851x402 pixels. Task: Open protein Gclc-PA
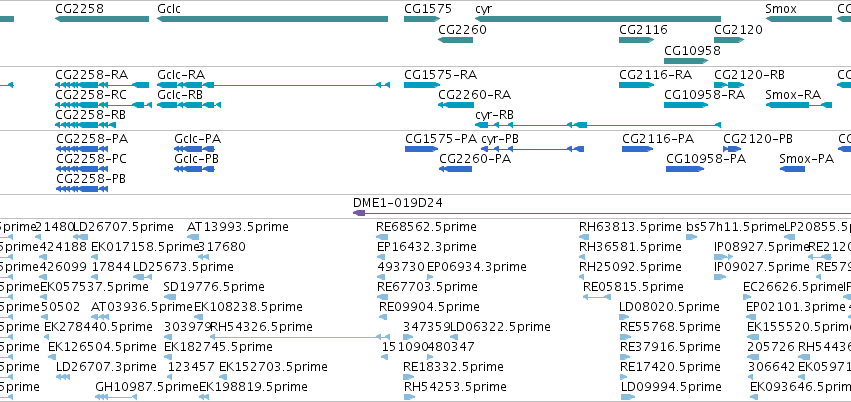click(x=198, y=139)
